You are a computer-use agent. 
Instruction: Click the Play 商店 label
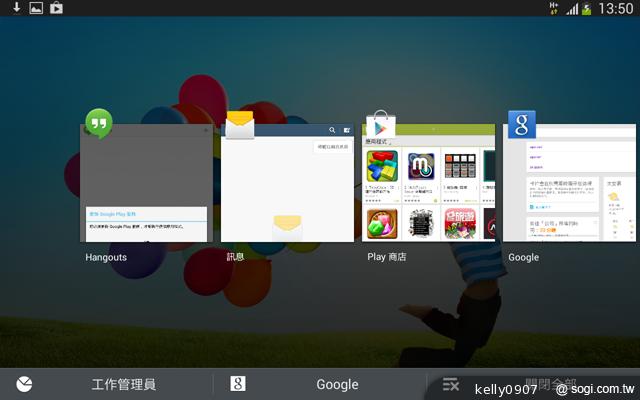tap(387, 257)
